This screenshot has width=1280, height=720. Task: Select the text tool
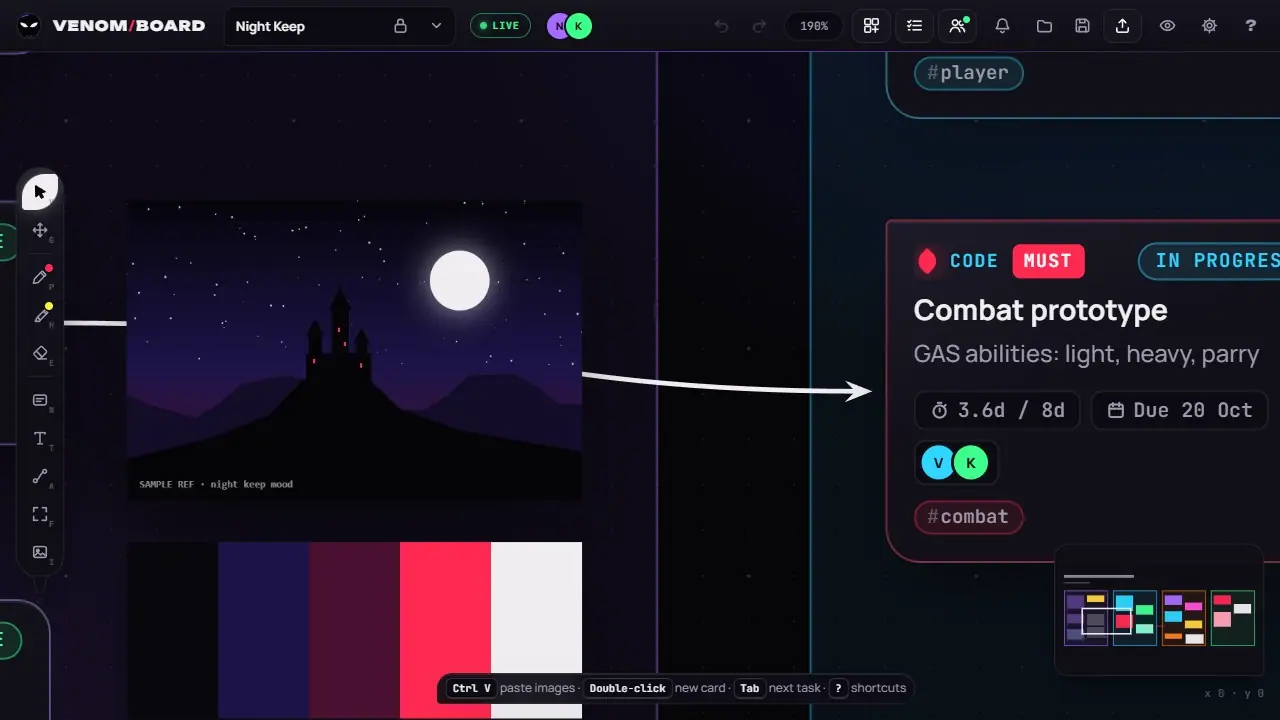(x=40, y=438)
